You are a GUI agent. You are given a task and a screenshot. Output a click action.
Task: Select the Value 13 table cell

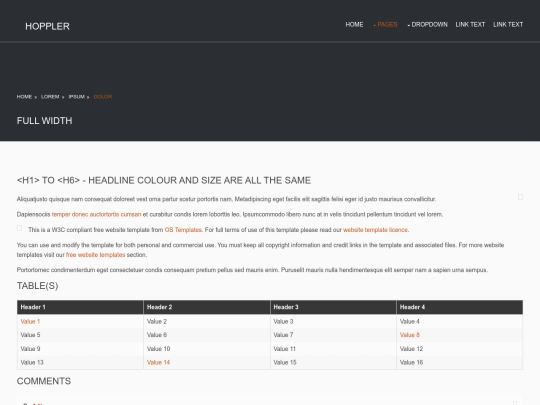(80, 362)
